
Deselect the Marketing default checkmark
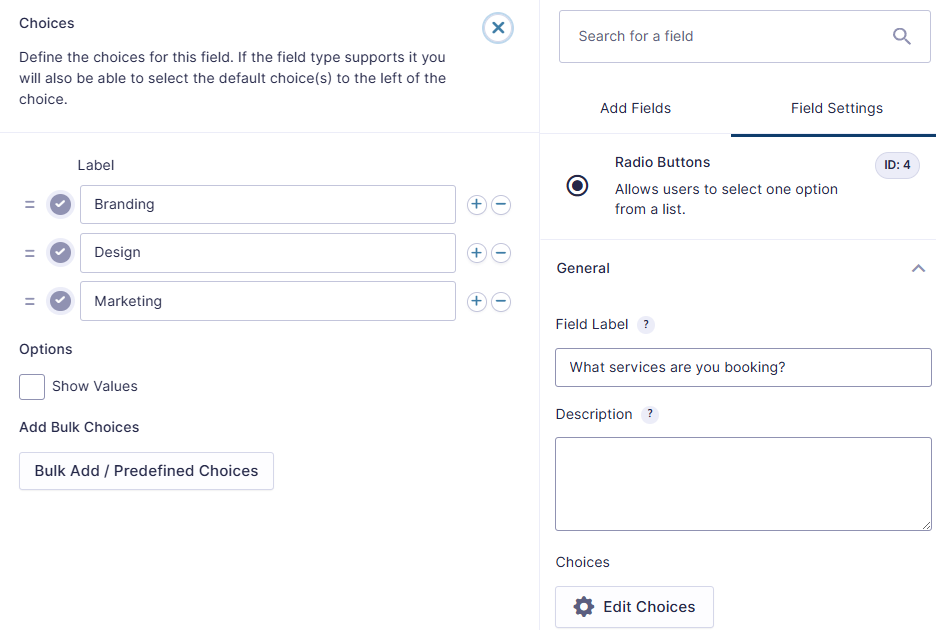pos(59,301)
